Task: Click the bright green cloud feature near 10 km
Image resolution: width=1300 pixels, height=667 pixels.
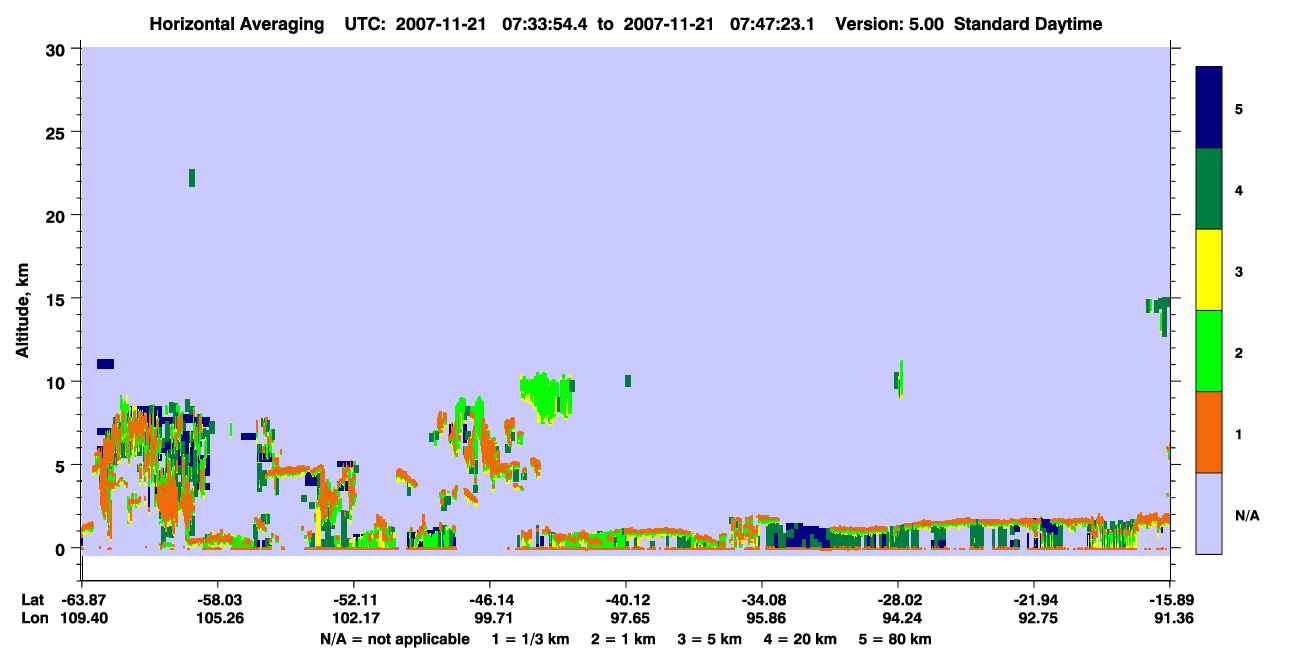Action: pyautogui.click(x=547, y=395)
